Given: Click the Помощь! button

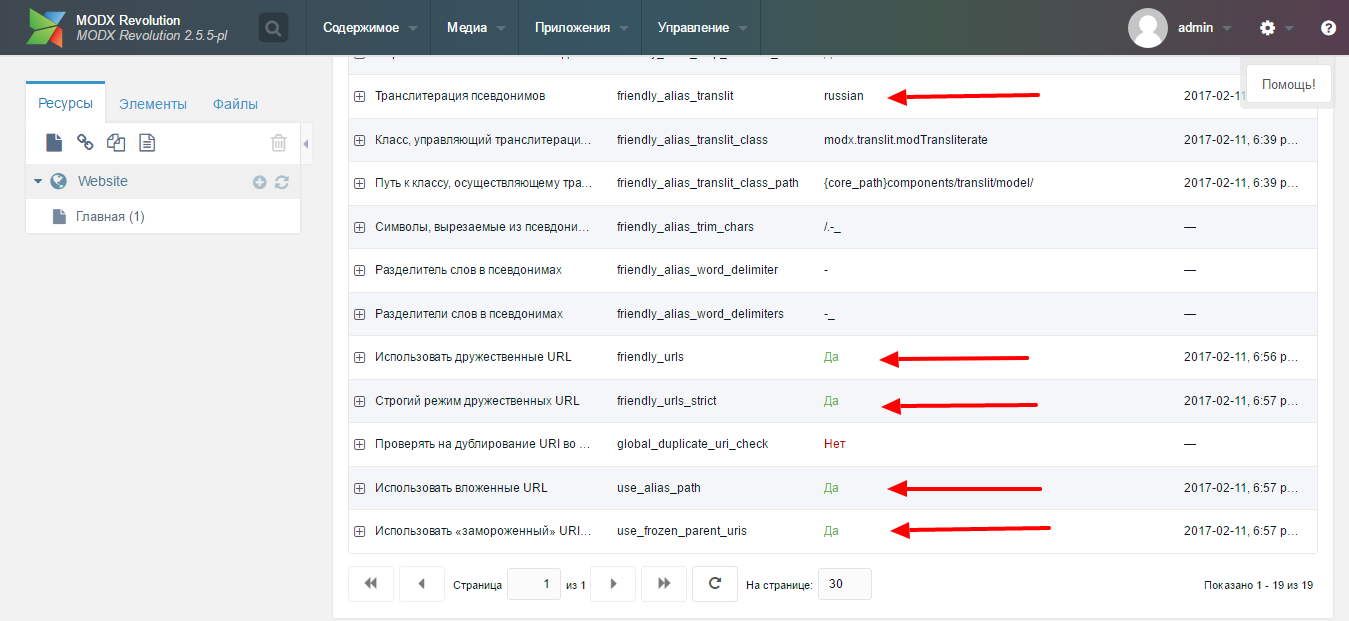Looking at the screenshot, I should pyautogui.click(x=1289, y=84).
